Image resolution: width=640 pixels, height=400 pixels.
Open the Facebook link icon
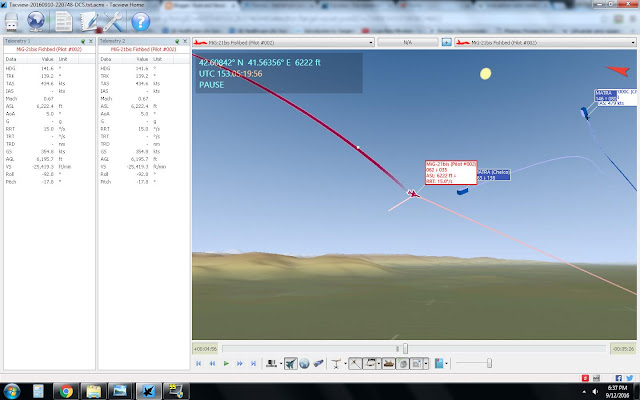point(618,378)
